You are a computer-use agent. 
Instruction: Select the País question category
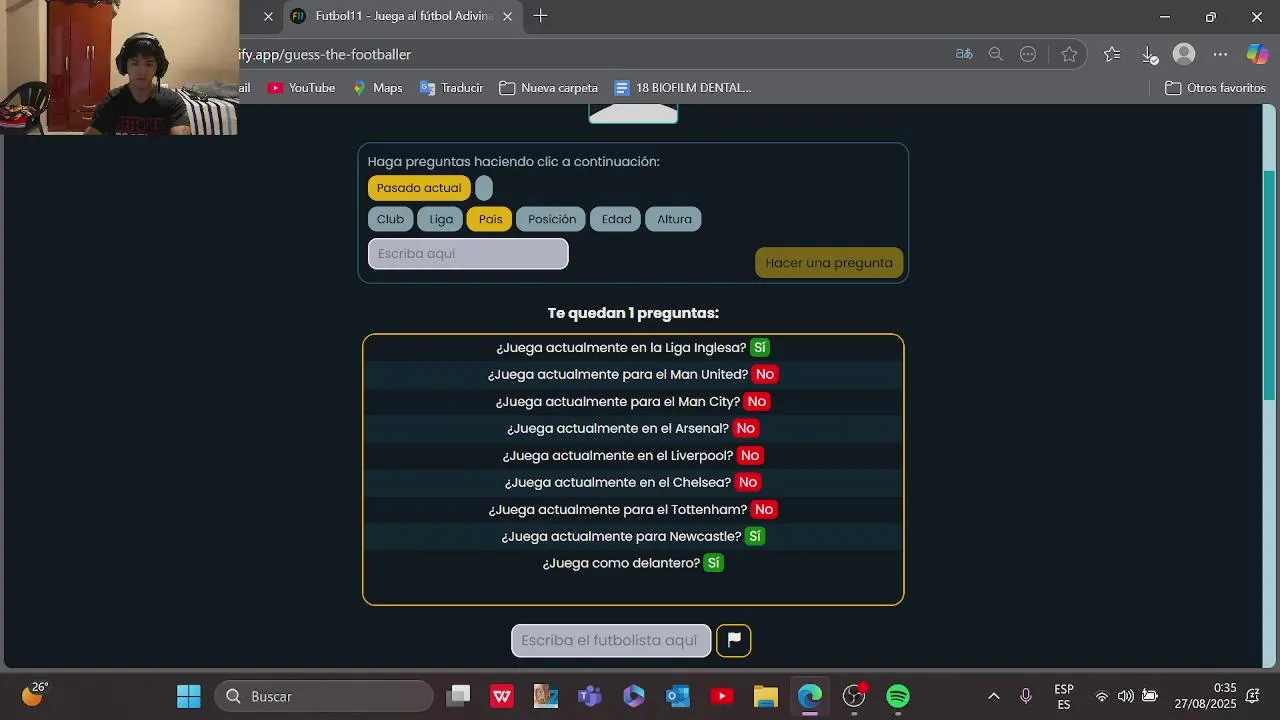490,219
